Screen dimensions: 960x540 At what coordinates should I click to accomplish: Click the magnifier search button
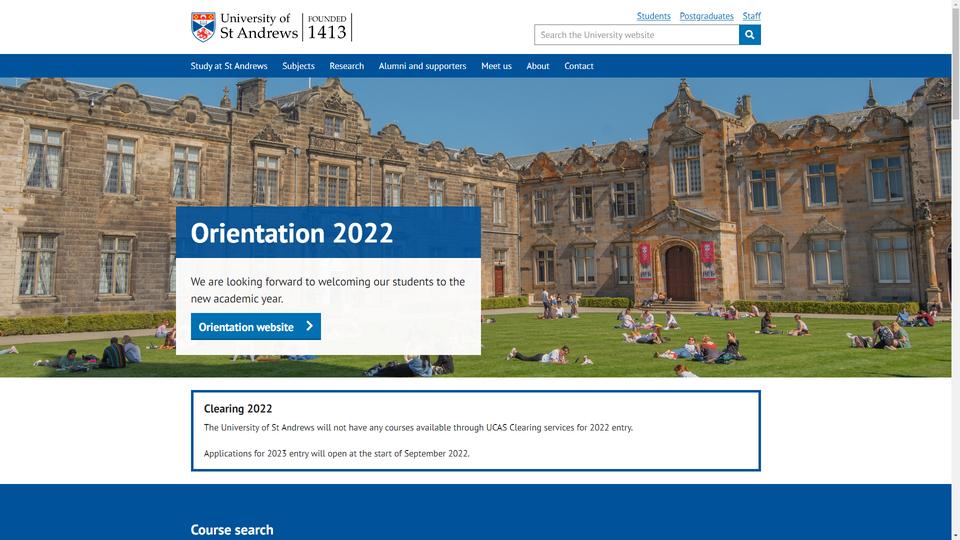coord(749,35)
